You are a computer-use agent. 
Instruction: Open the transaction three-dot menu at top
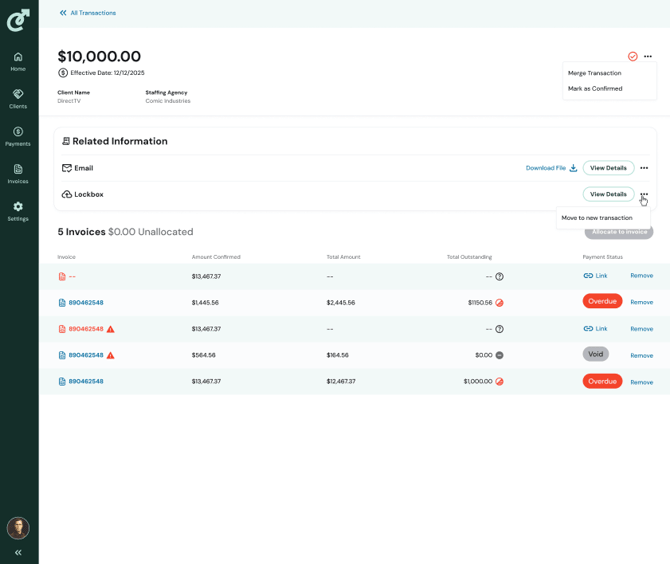tap(648, 57)
